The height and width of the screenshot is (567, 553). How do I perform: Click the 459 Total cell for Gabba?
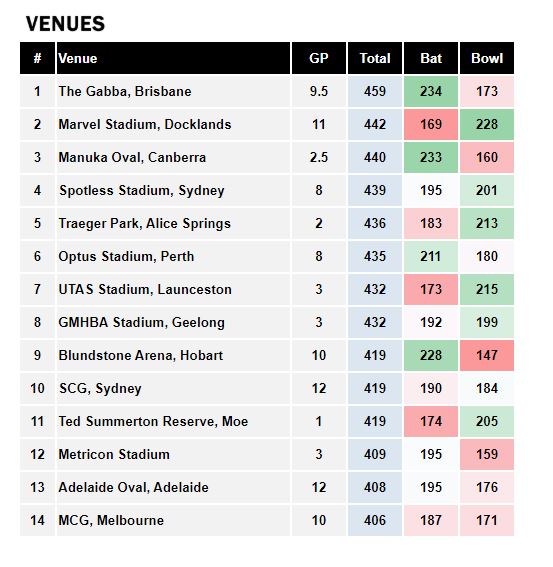coord(375,91)
